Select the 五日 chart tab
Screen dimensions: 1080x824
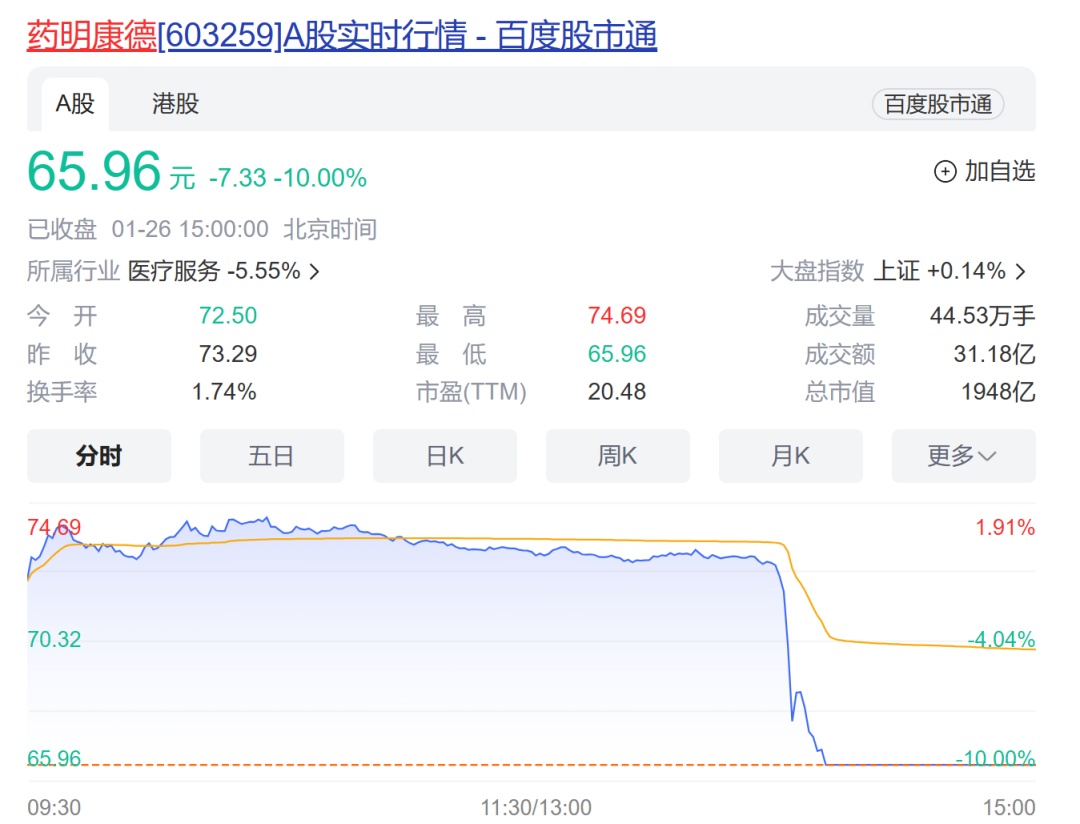click(271, 456)
